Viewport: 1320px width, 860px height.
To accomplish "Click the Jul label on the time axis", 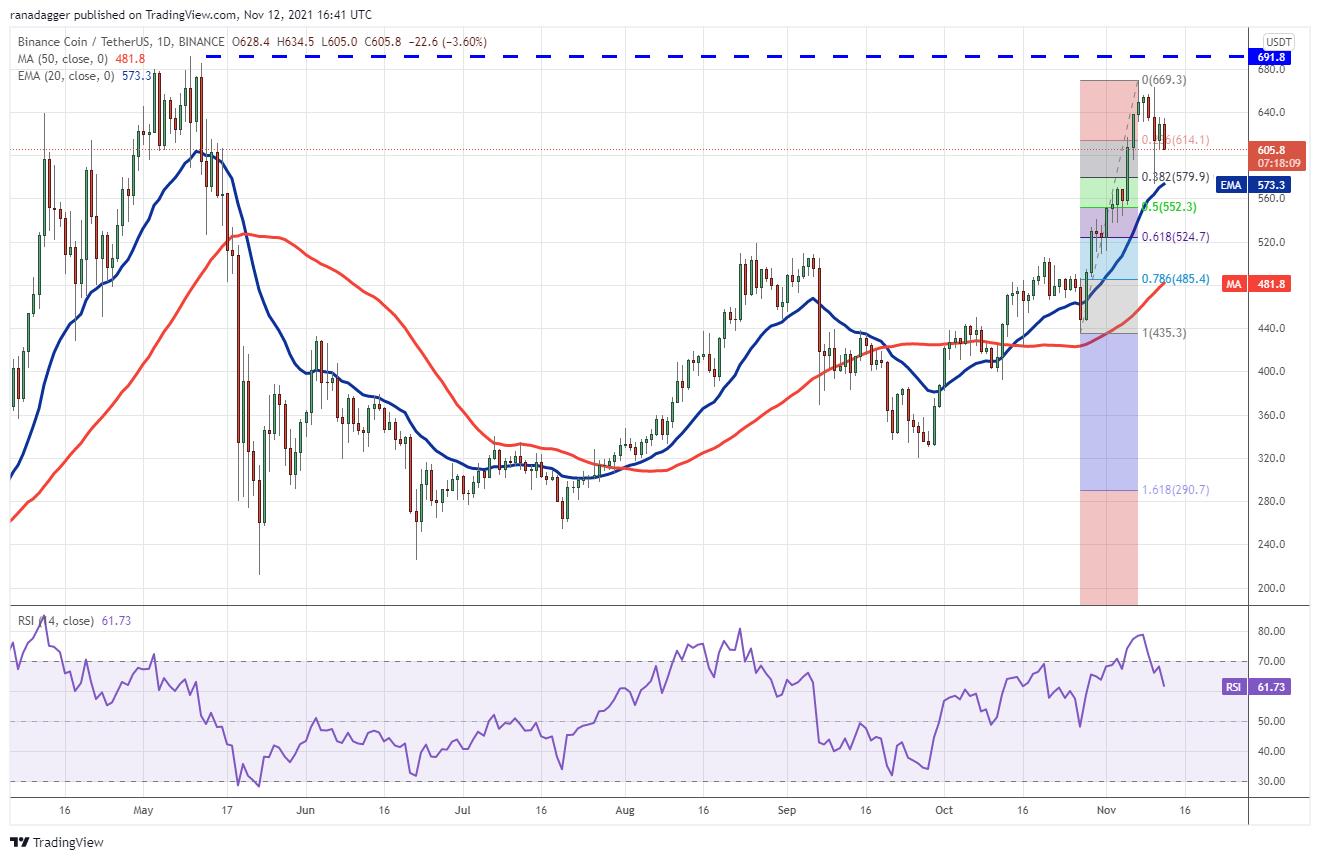I will pyautogui.click(x=462, y=811).
